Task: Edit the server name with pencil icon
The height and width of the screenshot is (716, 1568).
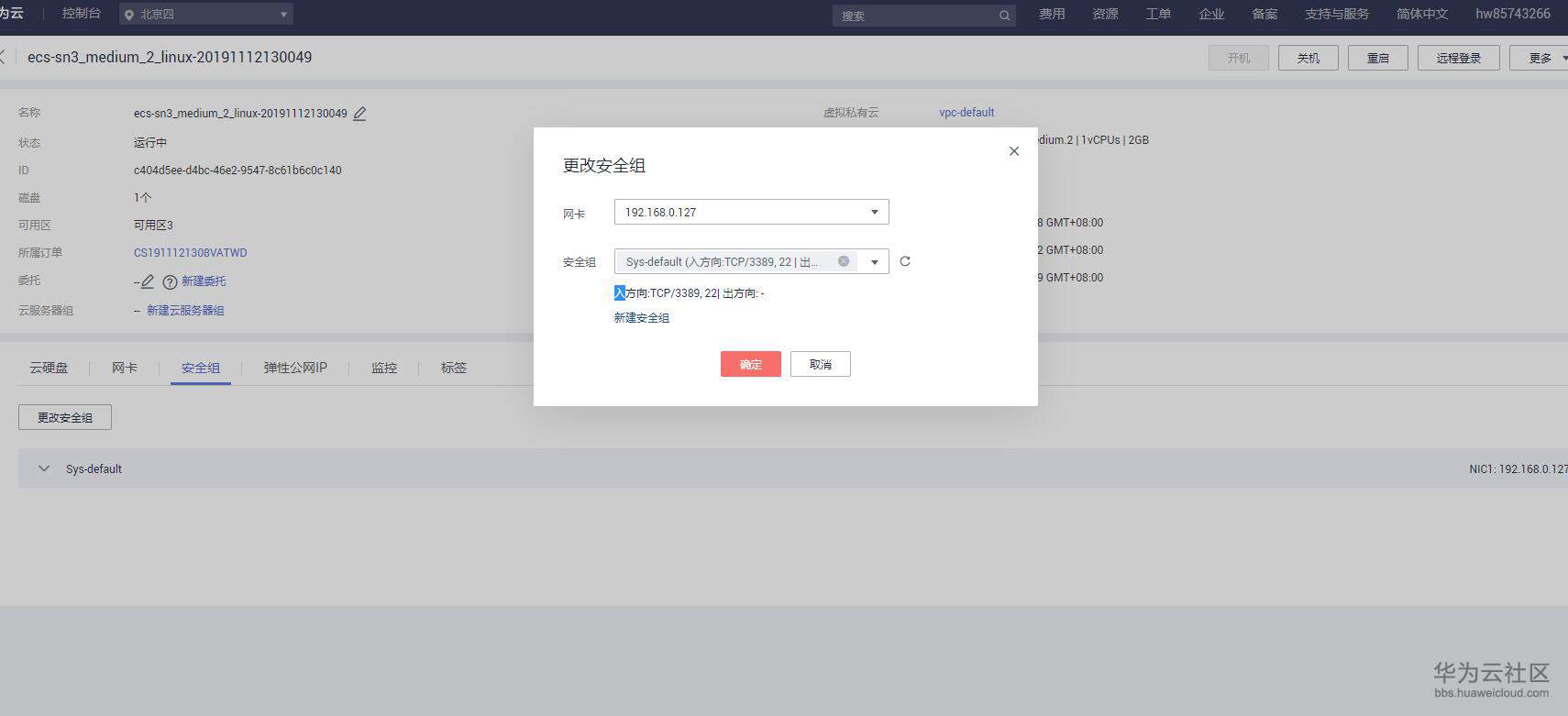Action: 359,114
